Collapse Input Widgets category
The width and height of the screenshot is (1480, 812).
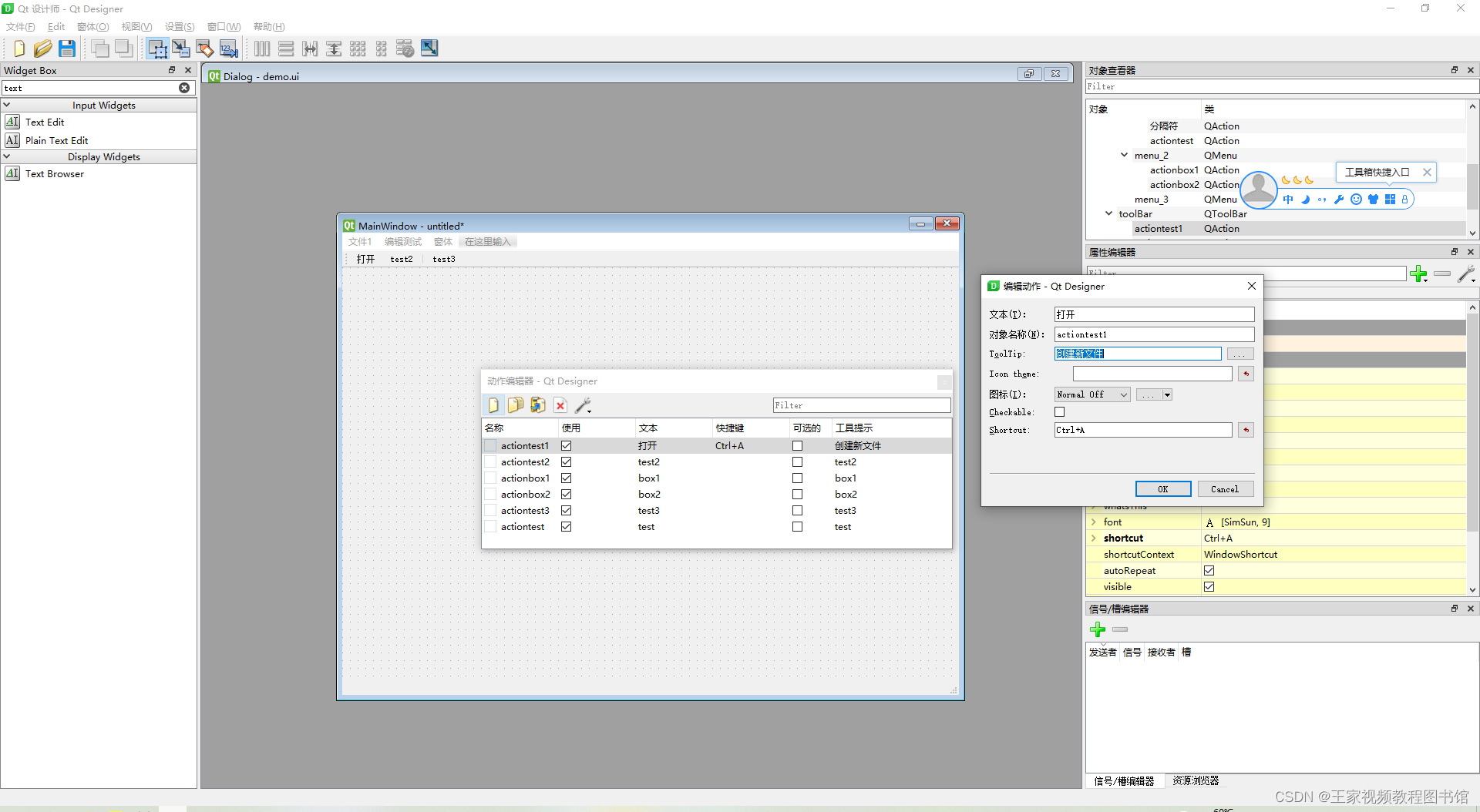[x=7, y=105]
